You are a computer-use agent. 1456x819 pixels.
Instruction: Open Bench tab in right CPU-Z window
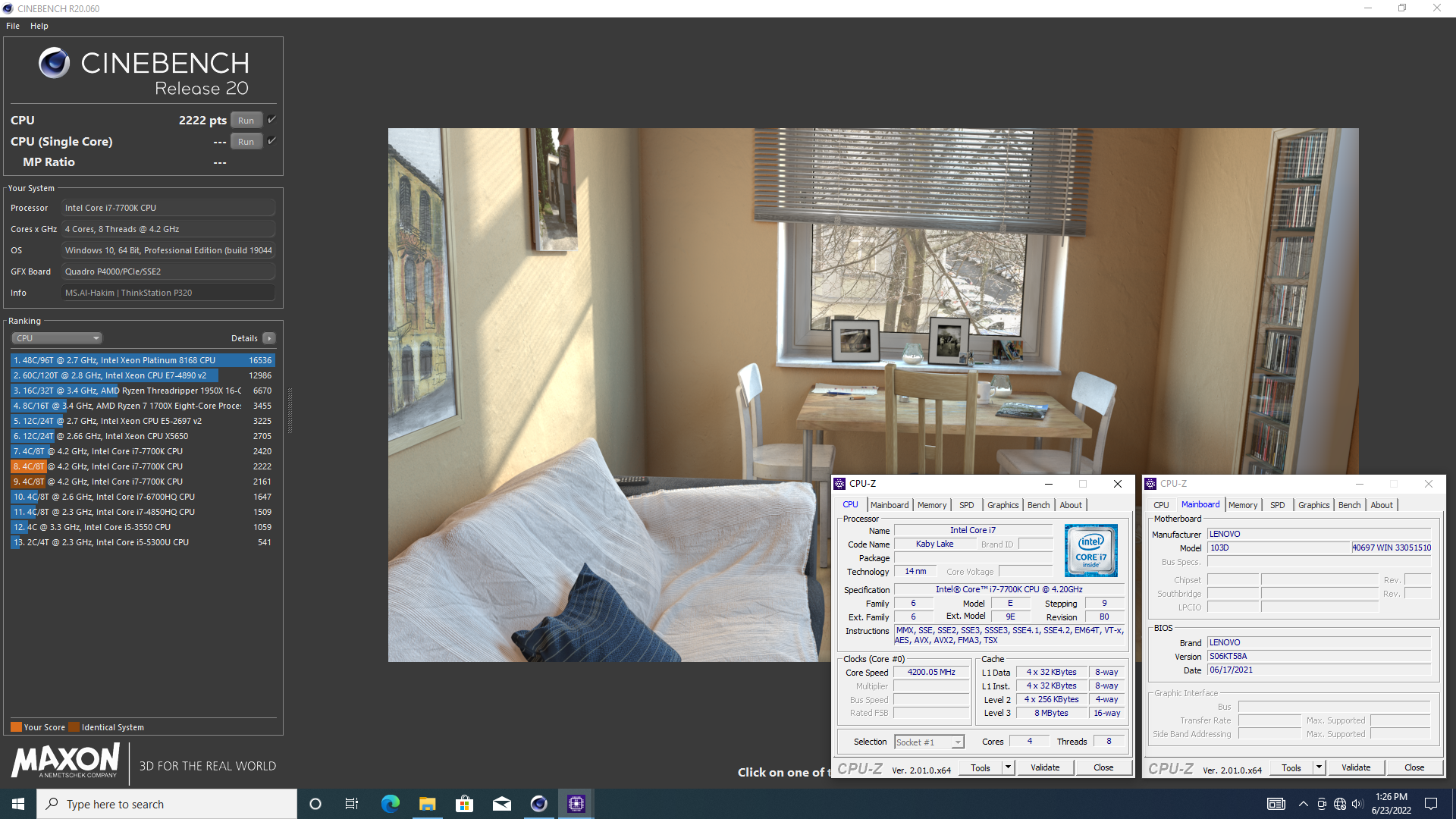pos(1349,505)
